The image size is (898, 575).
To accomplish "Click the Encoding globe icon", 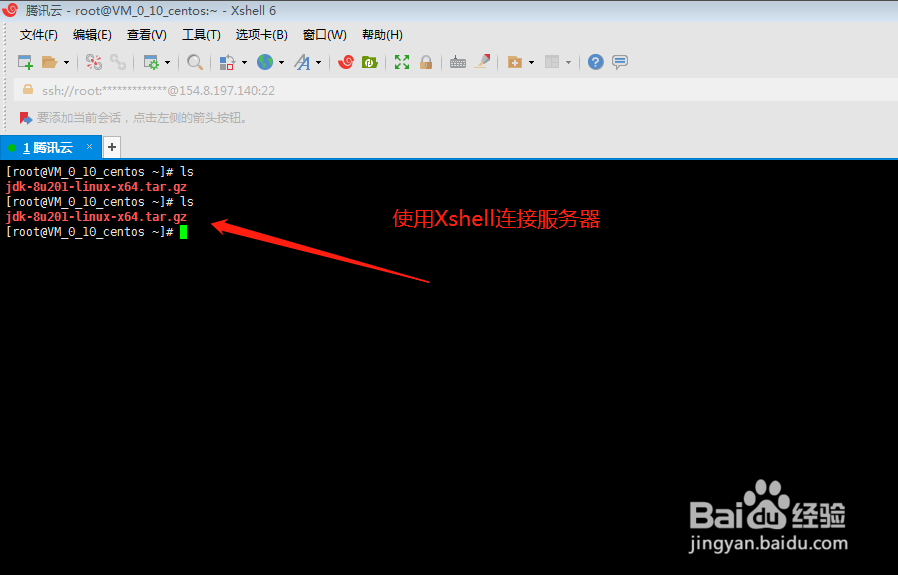I will [265, 62].
